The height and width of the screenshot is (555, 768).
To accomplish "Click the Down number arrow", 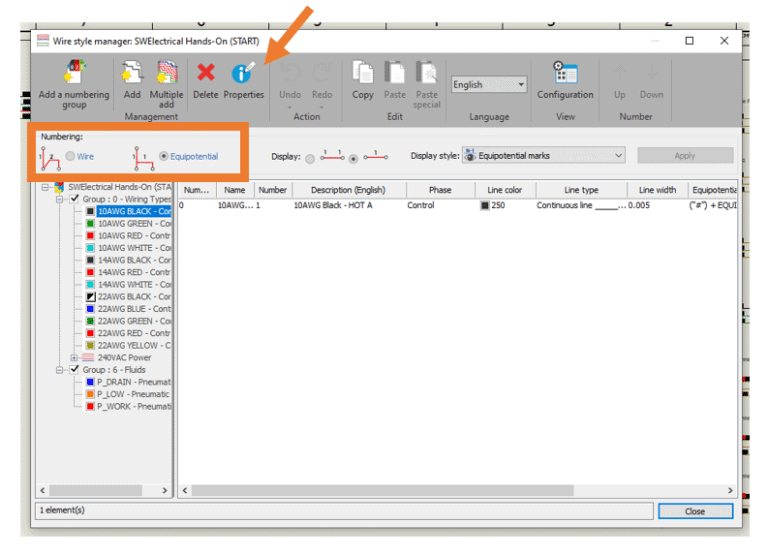I will click(x=651, y=73).
